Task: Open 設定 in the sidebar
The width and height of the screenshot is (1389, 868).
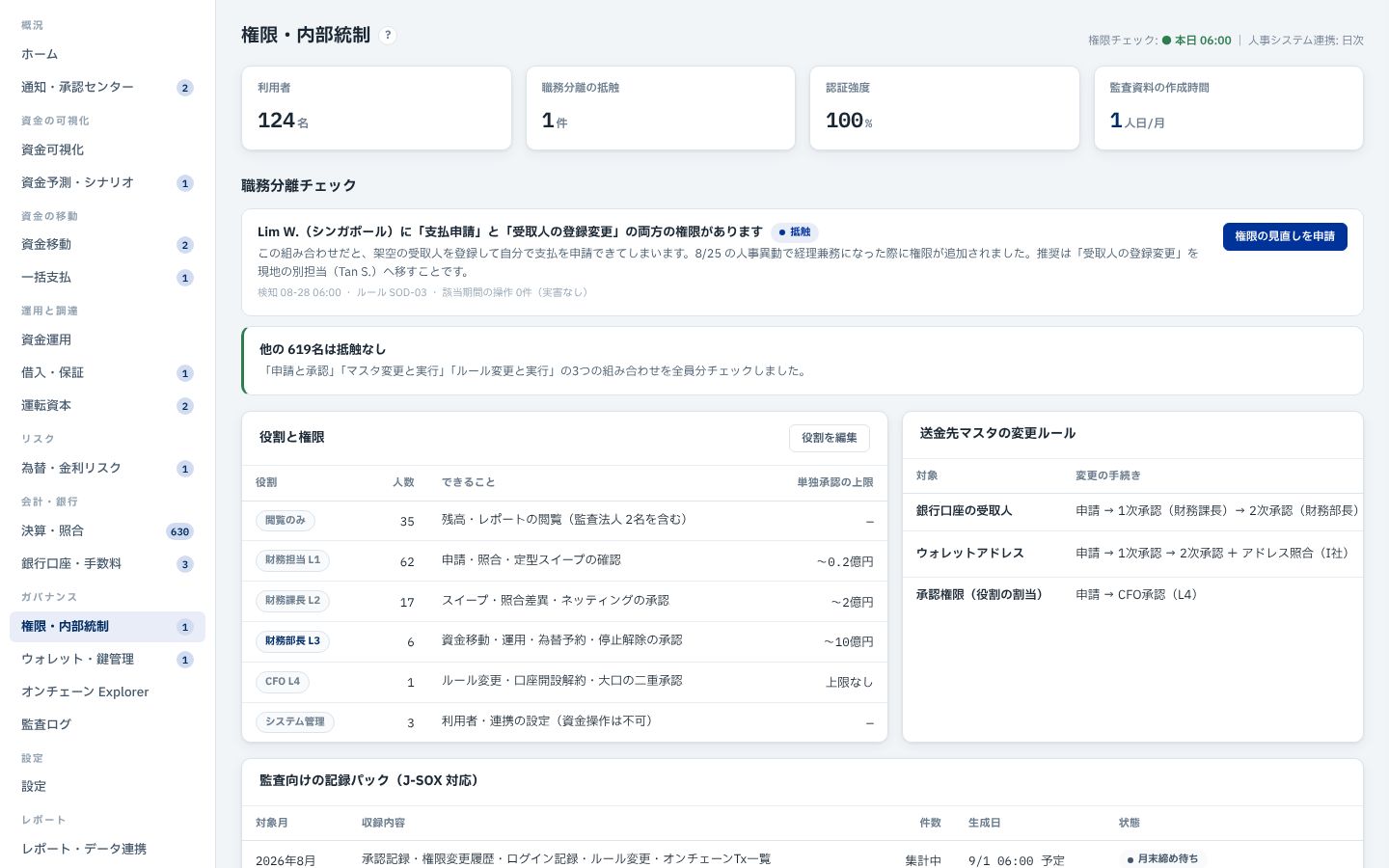Action: pyautogui.click(x=107, y=786)
